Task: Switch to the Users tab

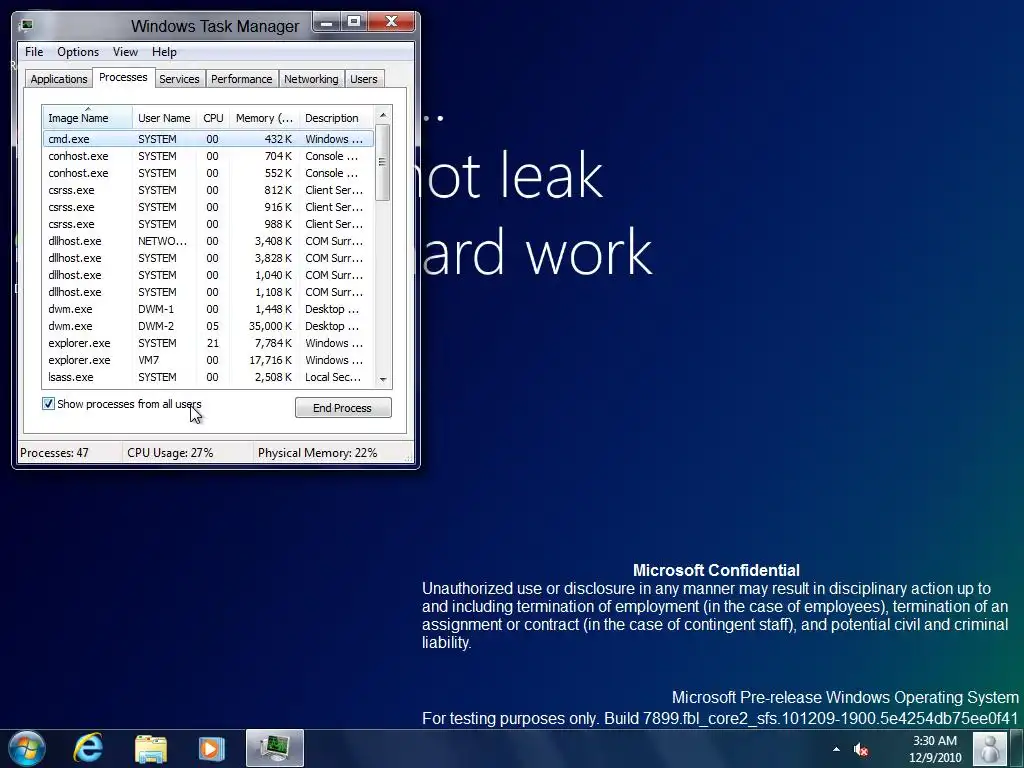Action: pyautogui.click(x=364, y=79)
